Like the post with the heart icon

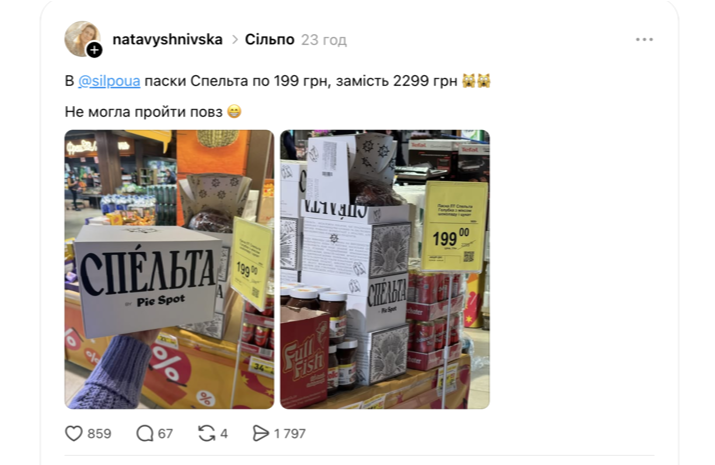click(x=74, y=433)
